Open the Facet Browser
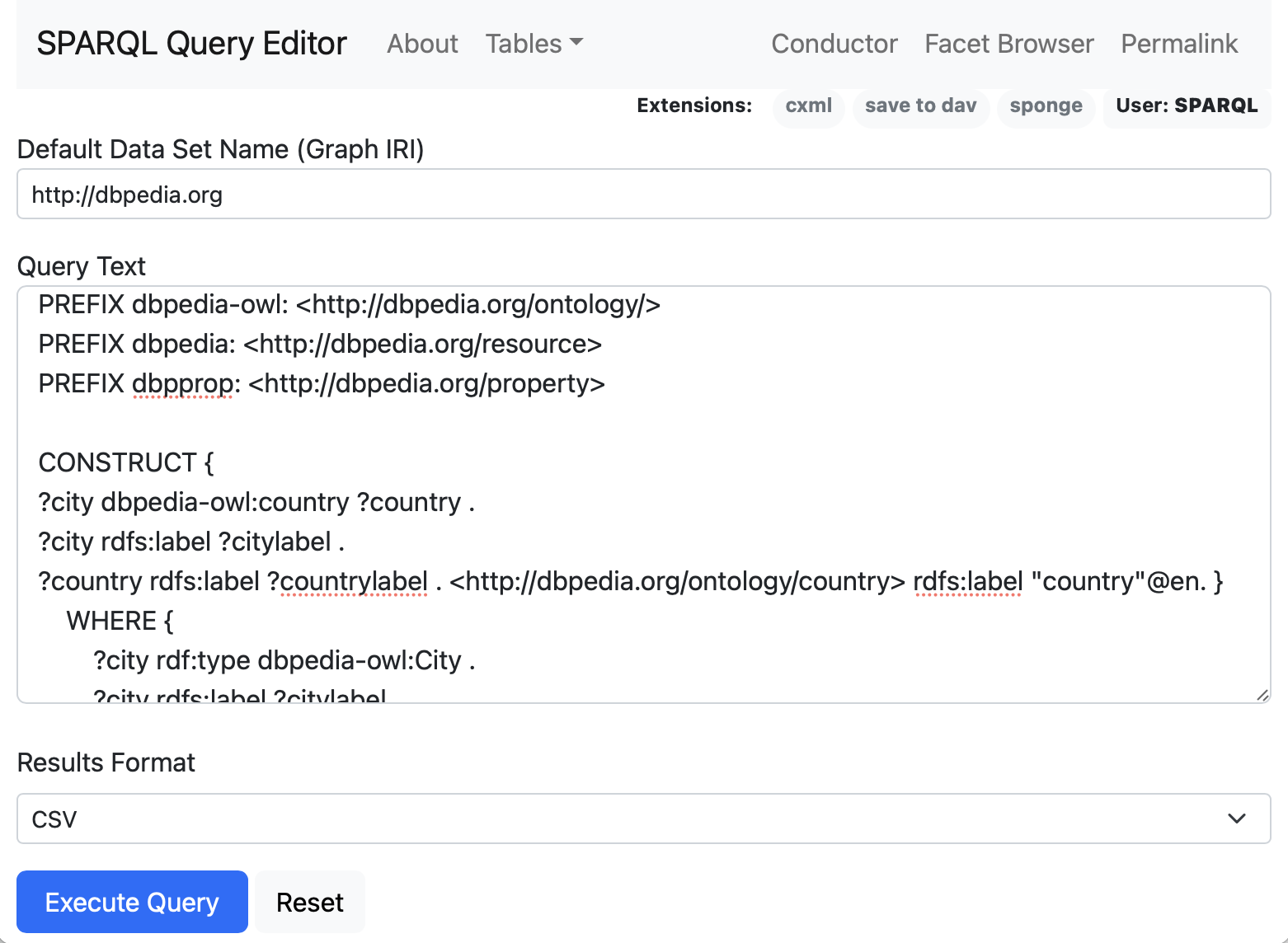Screen dimensions: 1288x943 1008,44
